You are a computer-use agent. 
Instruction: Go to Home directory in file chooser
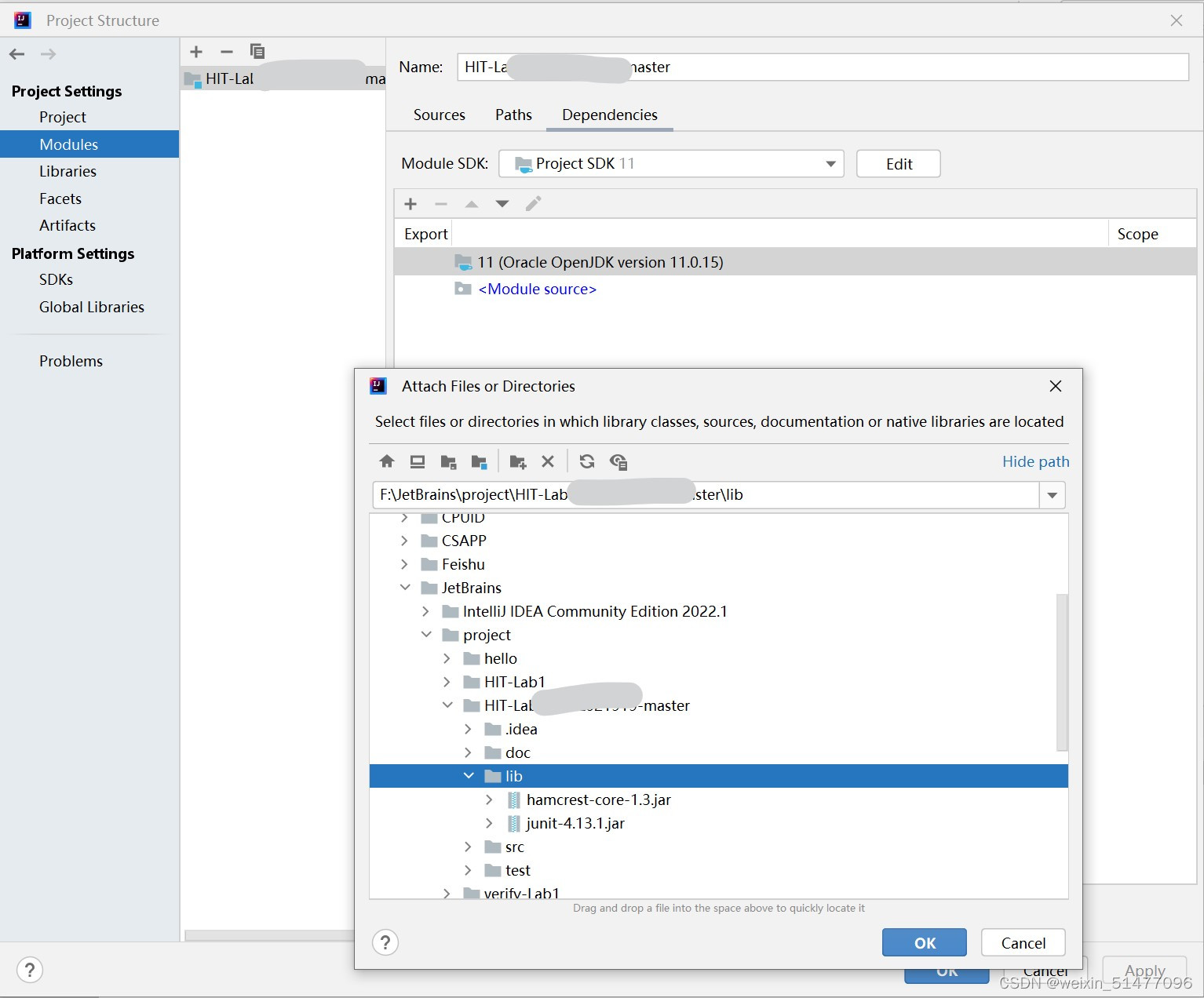point(387,461)
